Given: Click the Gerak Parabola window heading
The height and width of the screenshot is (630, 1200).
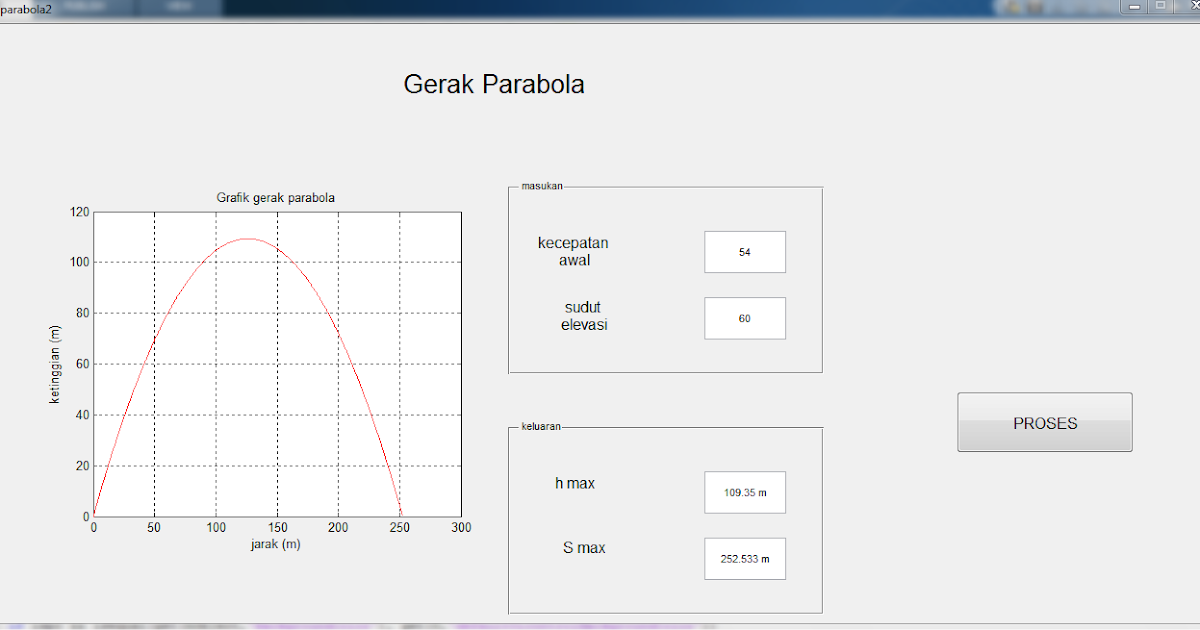Looking at the screenshot, I should 494,84.
